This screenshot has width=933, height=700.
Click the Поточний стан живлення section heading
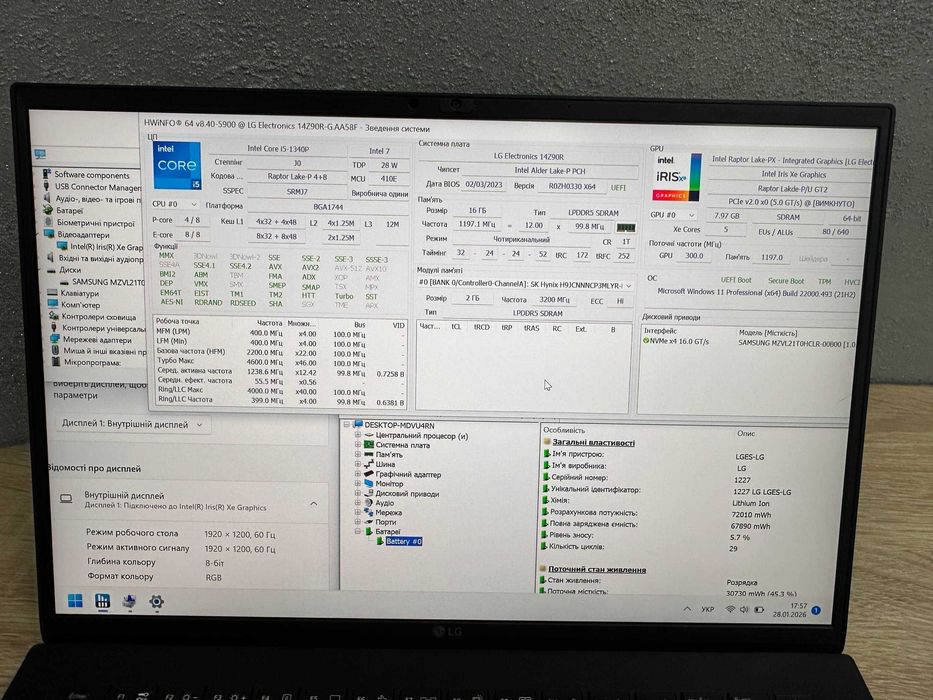point(597,570)
